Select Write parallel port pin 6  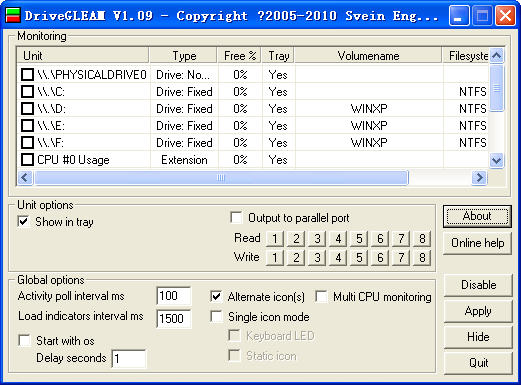380,258
